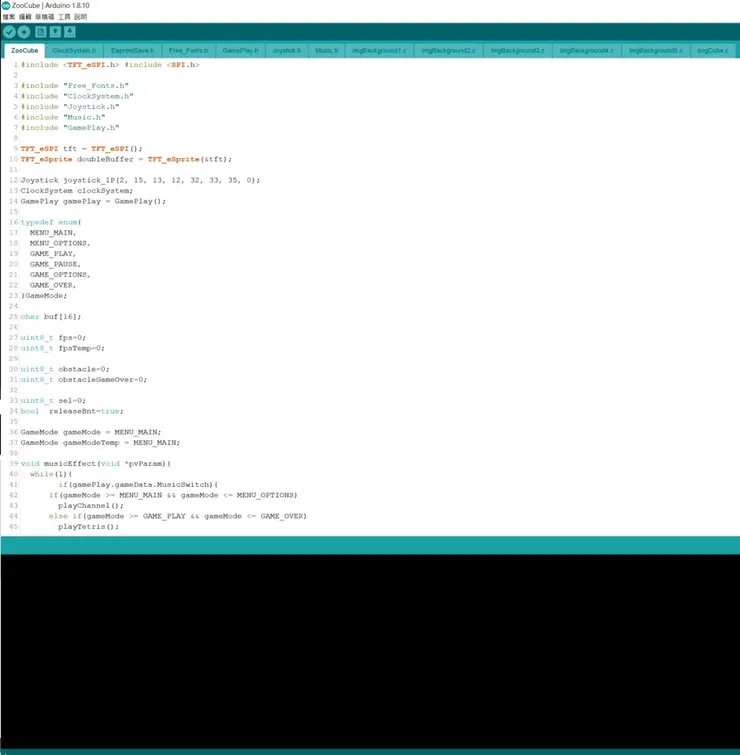Switch to the Music.h tab
Viewport: 740px width, 755px height.
tap(326, 51)
